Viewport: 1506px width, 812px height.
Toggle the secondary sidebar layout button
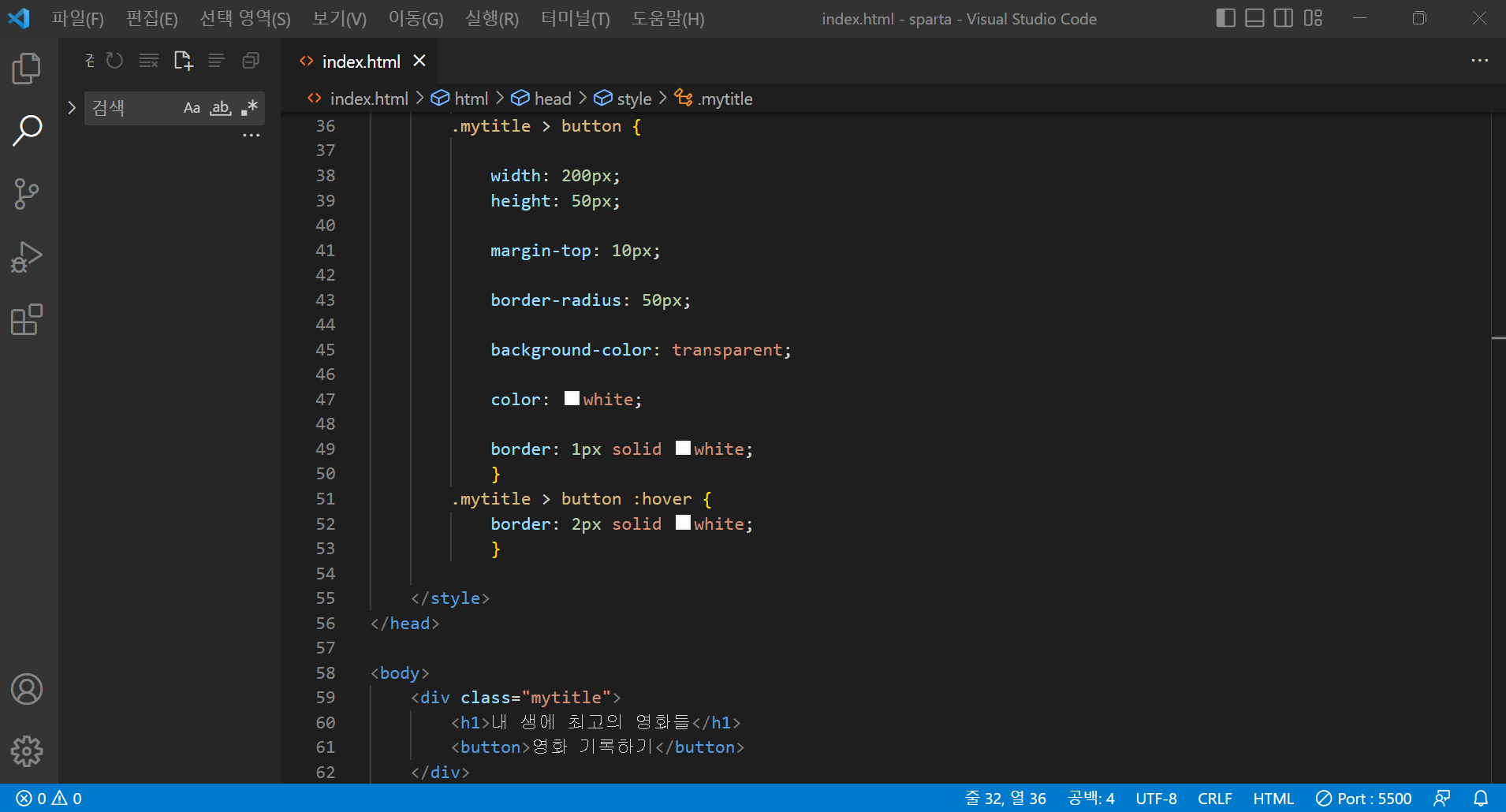click(1284, 18)
